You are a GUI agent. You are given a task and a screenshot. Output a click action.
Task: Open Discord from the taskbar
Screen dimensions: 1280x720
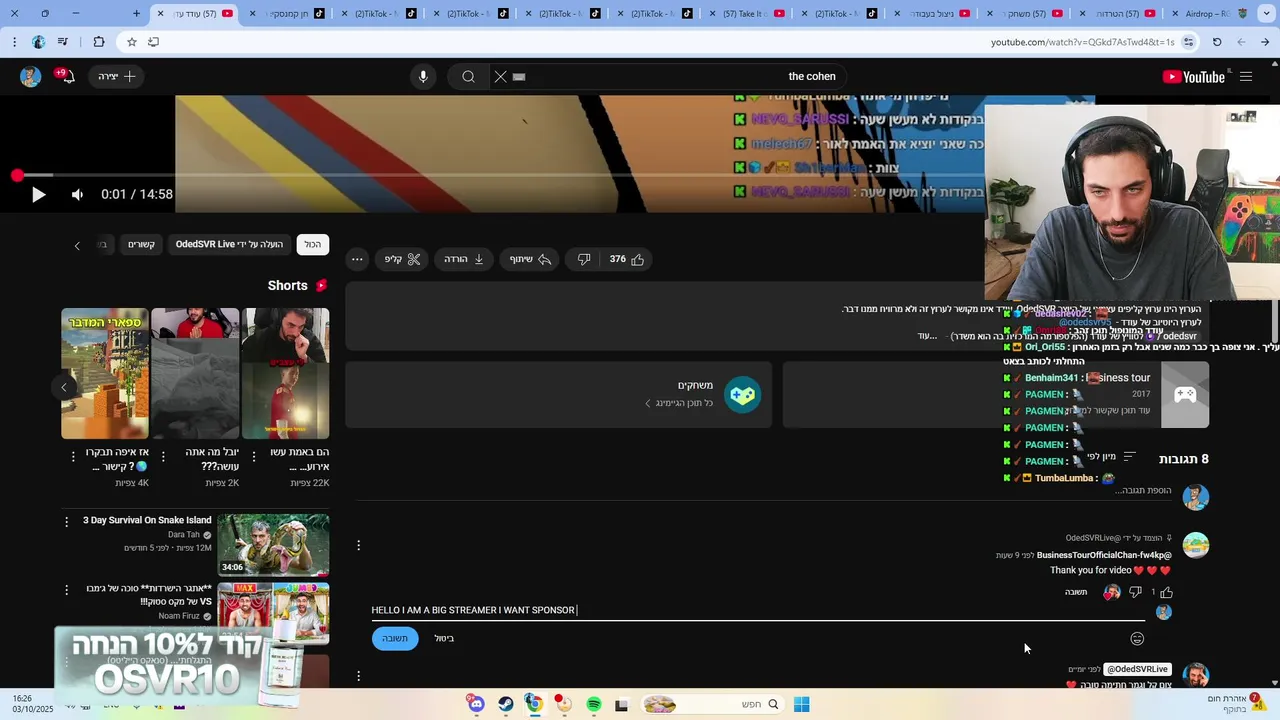pos(477,704)
